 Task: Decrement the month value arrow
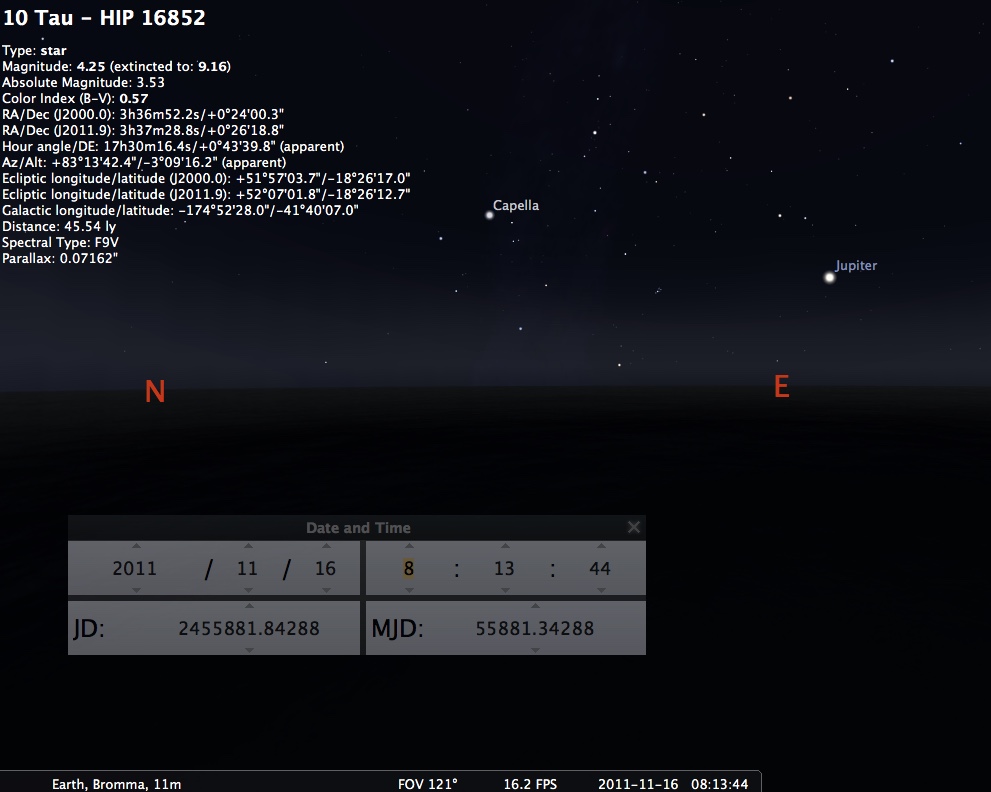[x=248, y=590]
